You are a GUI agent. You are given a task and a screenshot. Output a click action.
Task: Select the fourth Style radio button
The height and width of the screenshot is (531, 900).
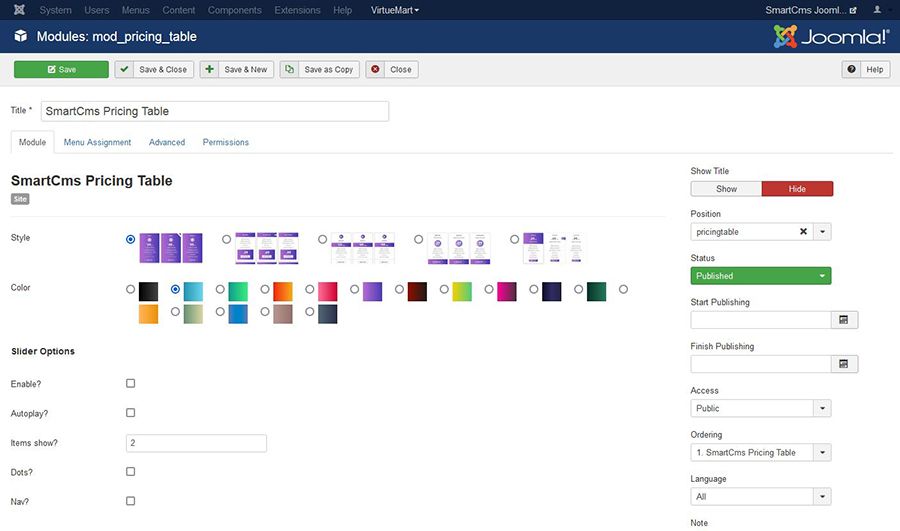[418, 239]
